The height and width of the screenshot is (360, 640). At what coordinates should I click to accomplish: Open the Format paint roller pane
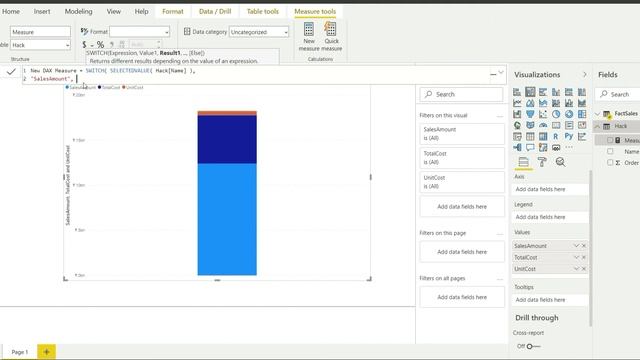pos(542,162)
